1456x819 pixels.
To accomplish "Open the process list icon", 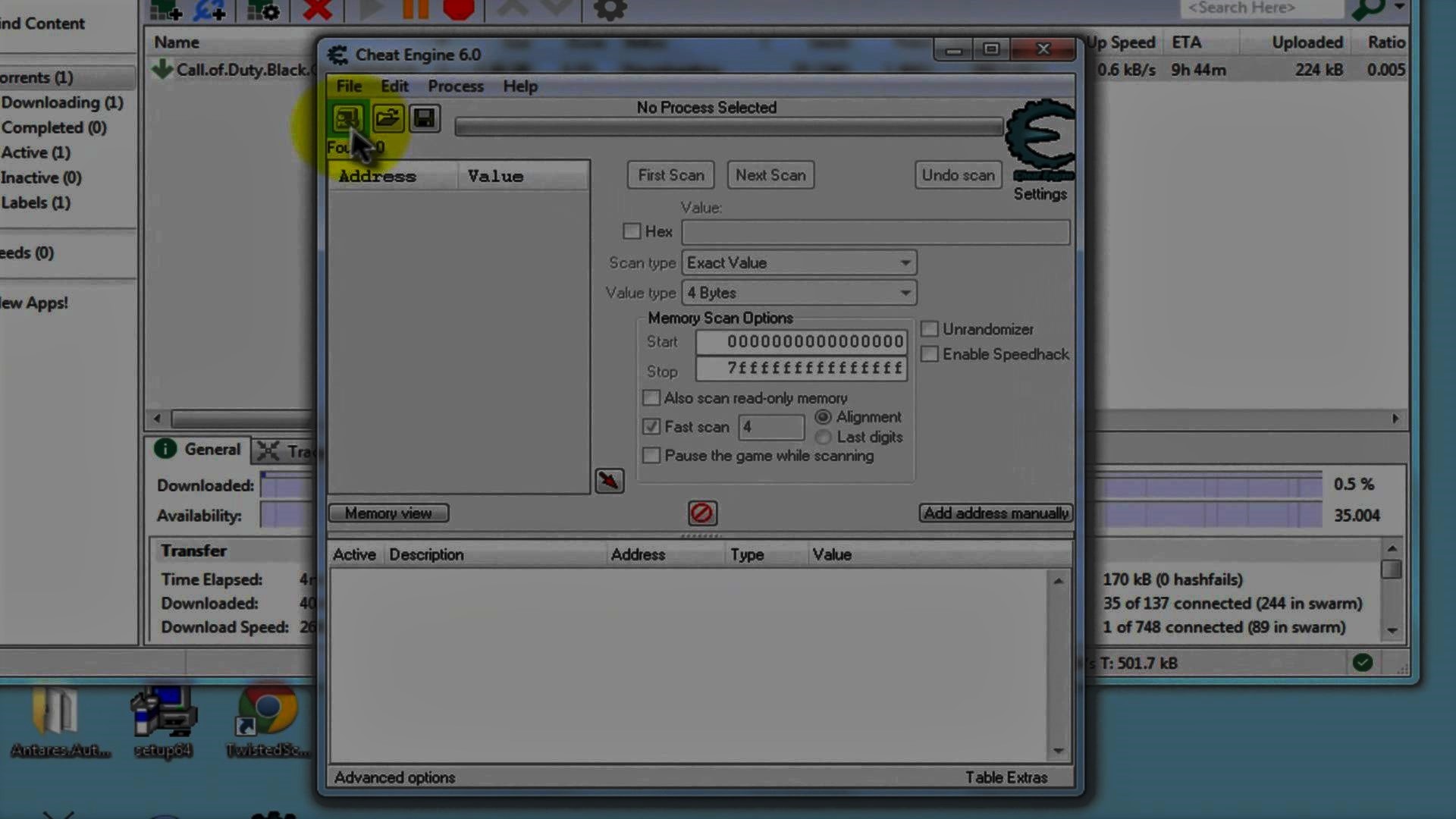I will [x=347, y=119].
